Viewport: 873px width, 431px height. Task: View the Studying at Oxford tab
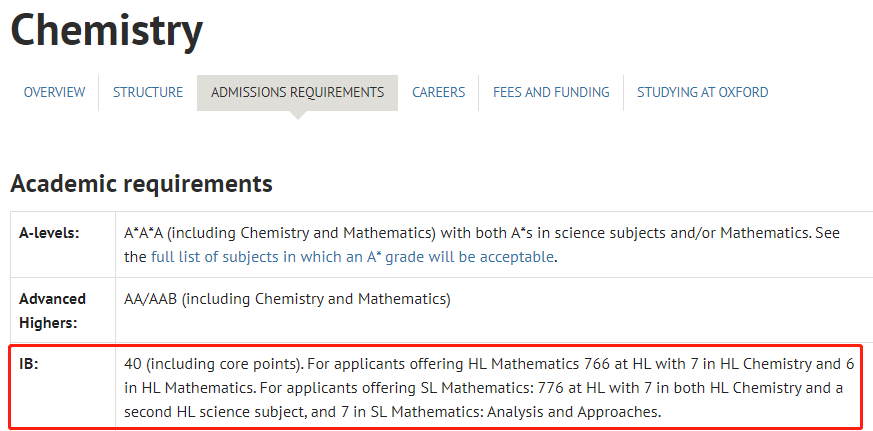pyautogui.click(x=703, y=92)
